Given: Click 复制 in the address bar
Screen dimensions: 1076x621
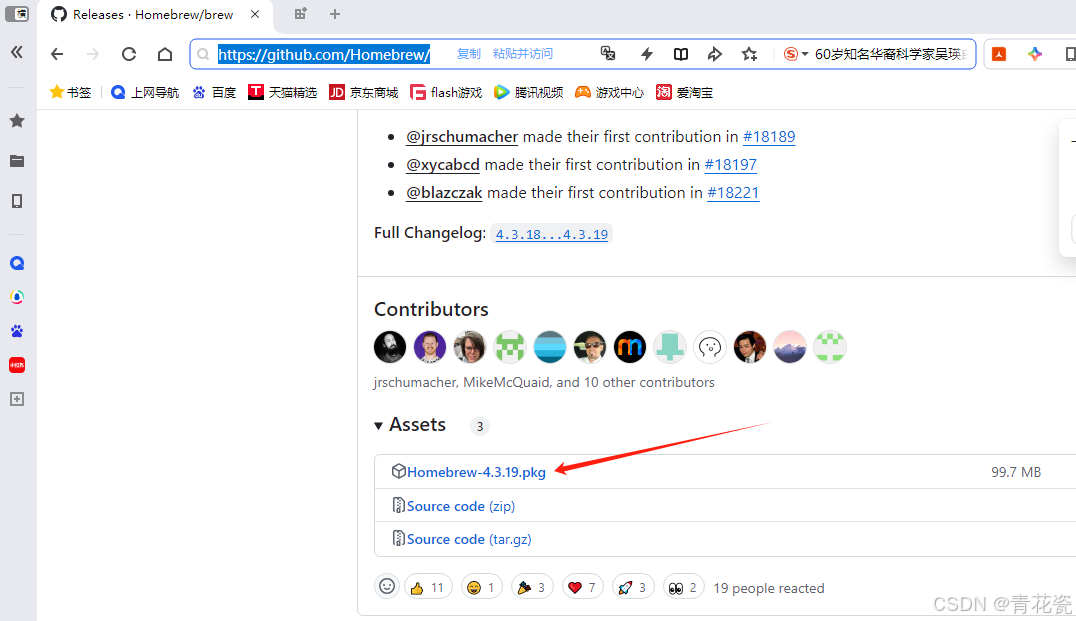Looking at the screenshot, I should [x=469, y=54].
